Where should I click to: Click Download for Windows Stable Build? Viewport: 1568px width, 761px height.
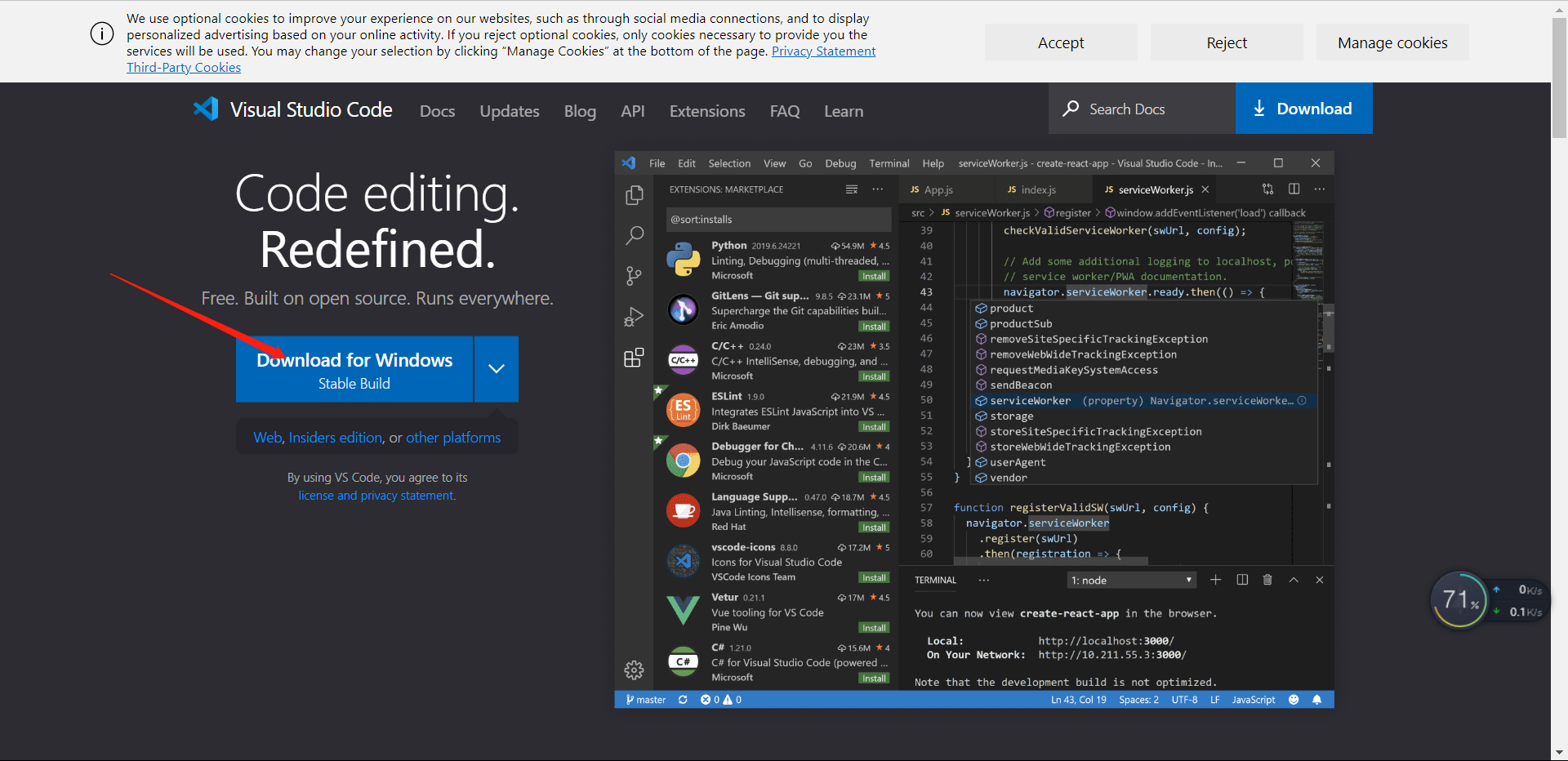tap(354, 369)
